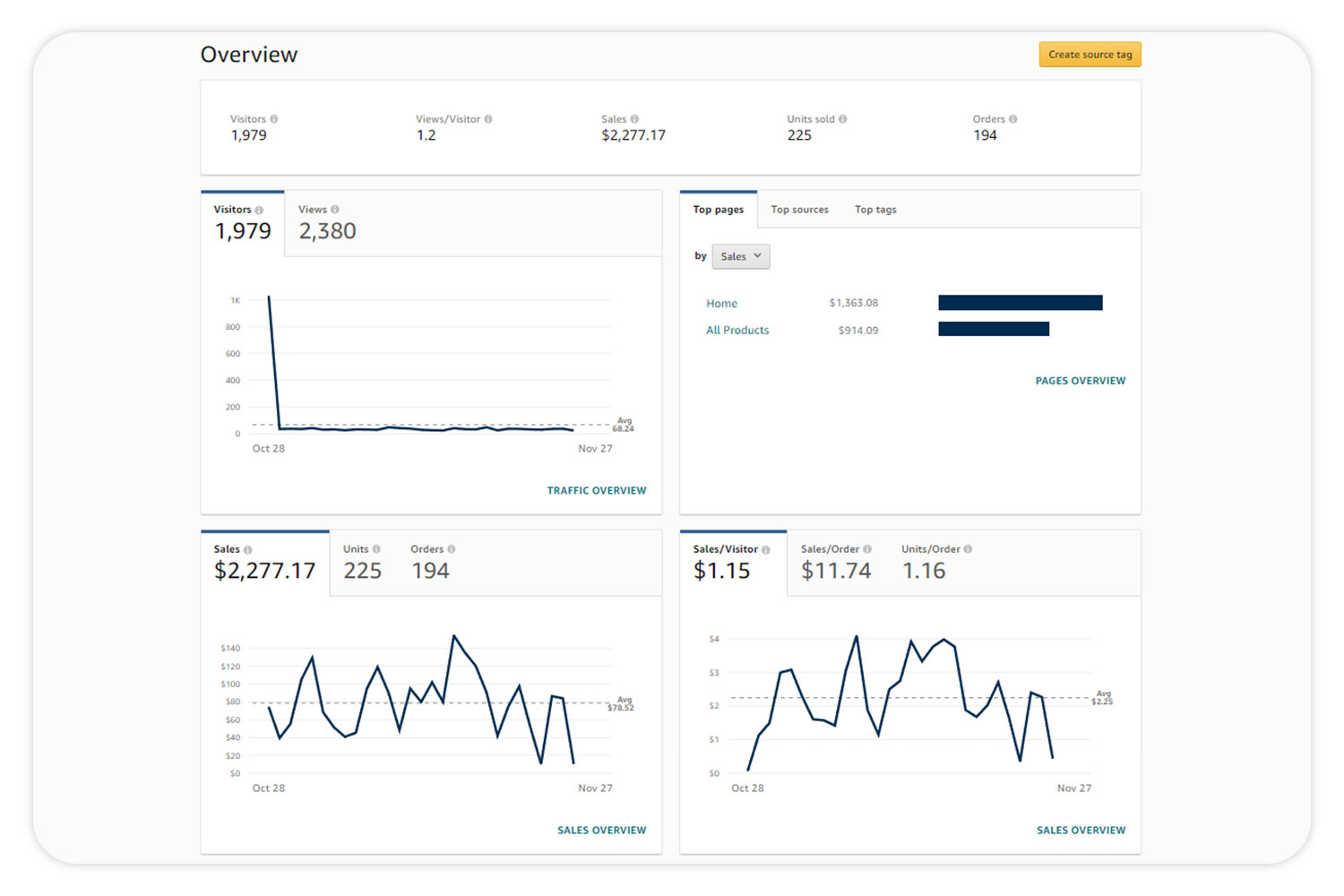Open the Traffic Overview link

(x=596, y=491)
